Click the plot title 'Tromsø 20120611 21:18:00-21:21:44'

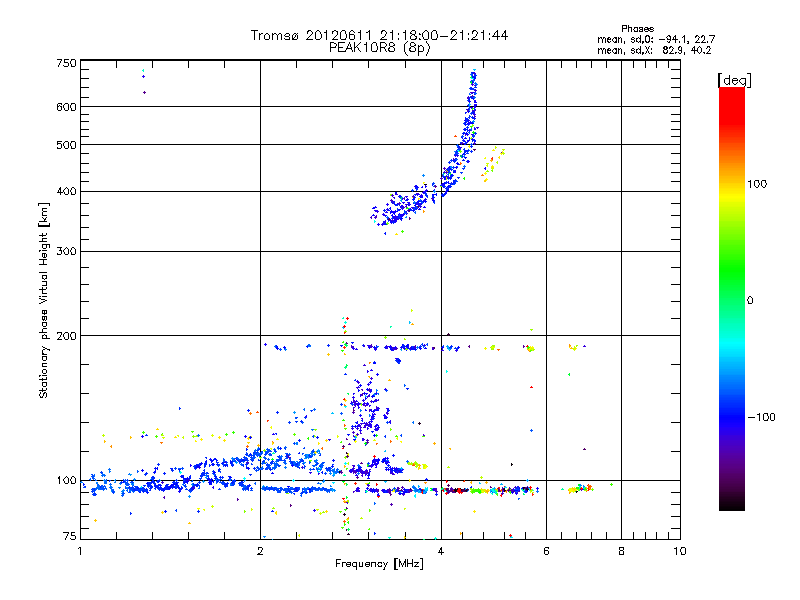click(x=379, y=35)
